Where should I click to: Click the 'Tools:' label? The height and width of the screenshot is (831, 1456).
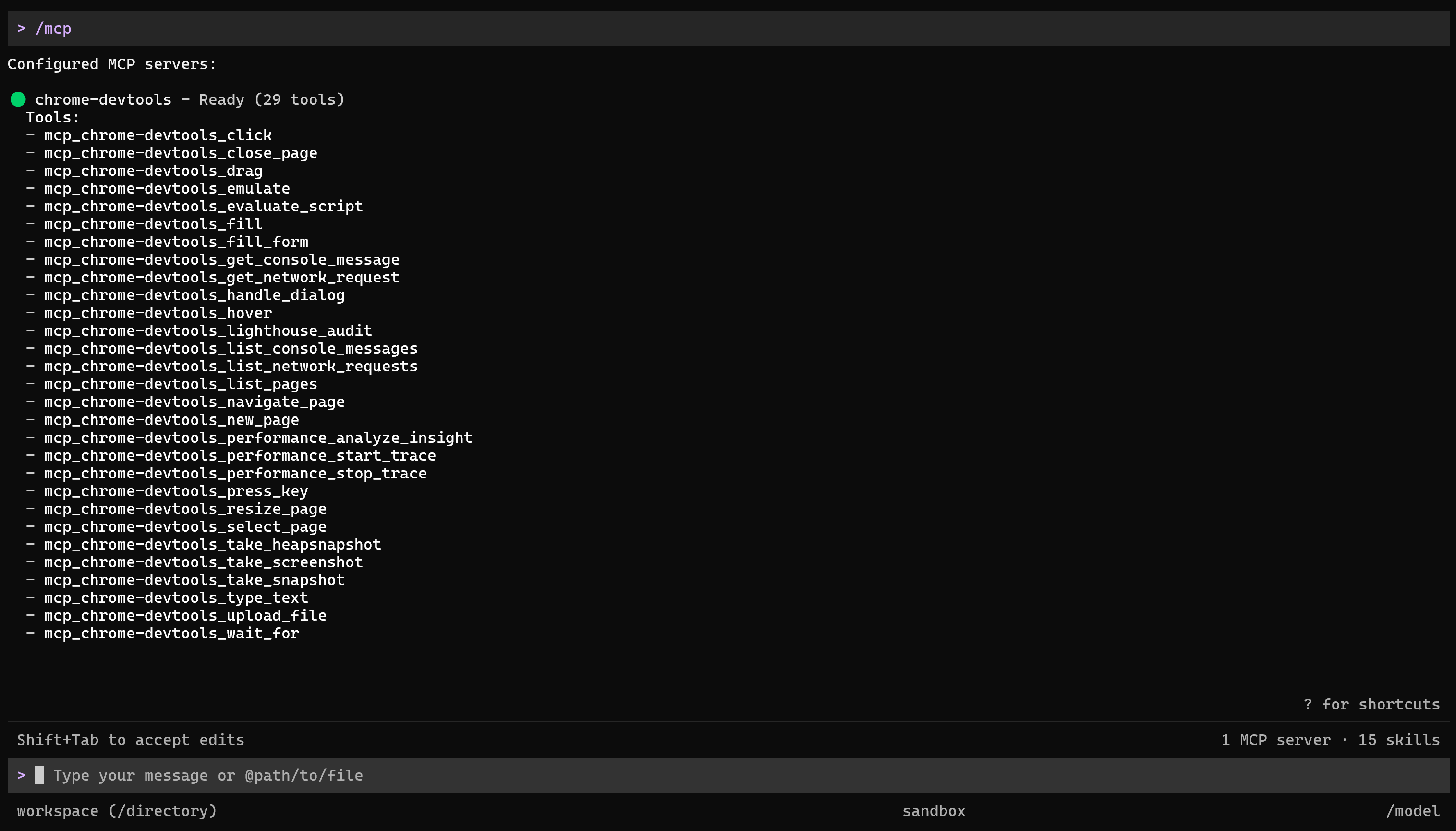point(52,118)
